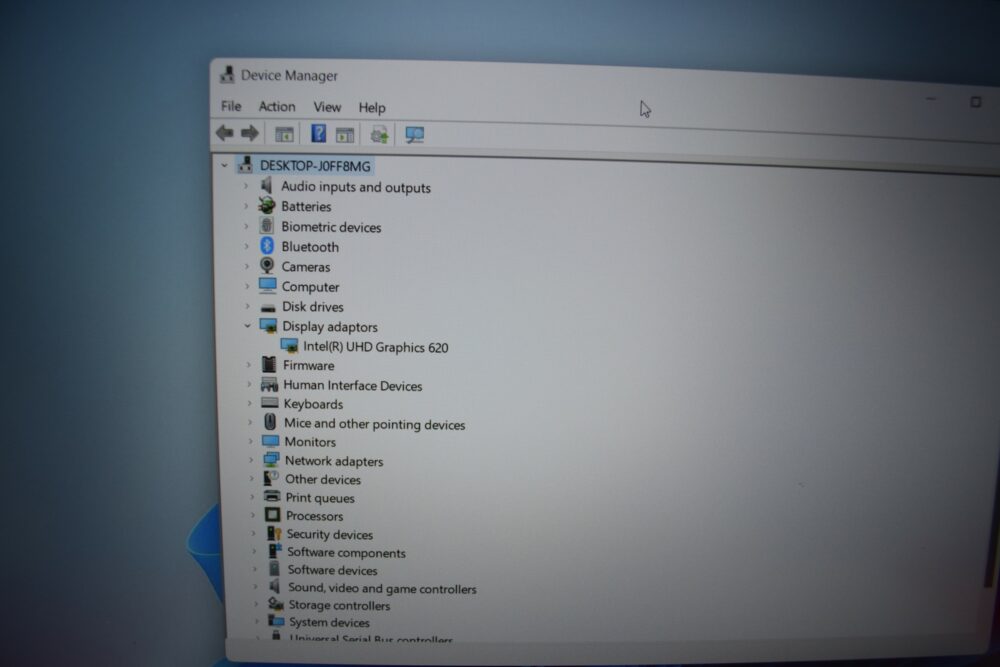Select the System devices label
The image size is (1000, 667).
pos(329,622)
